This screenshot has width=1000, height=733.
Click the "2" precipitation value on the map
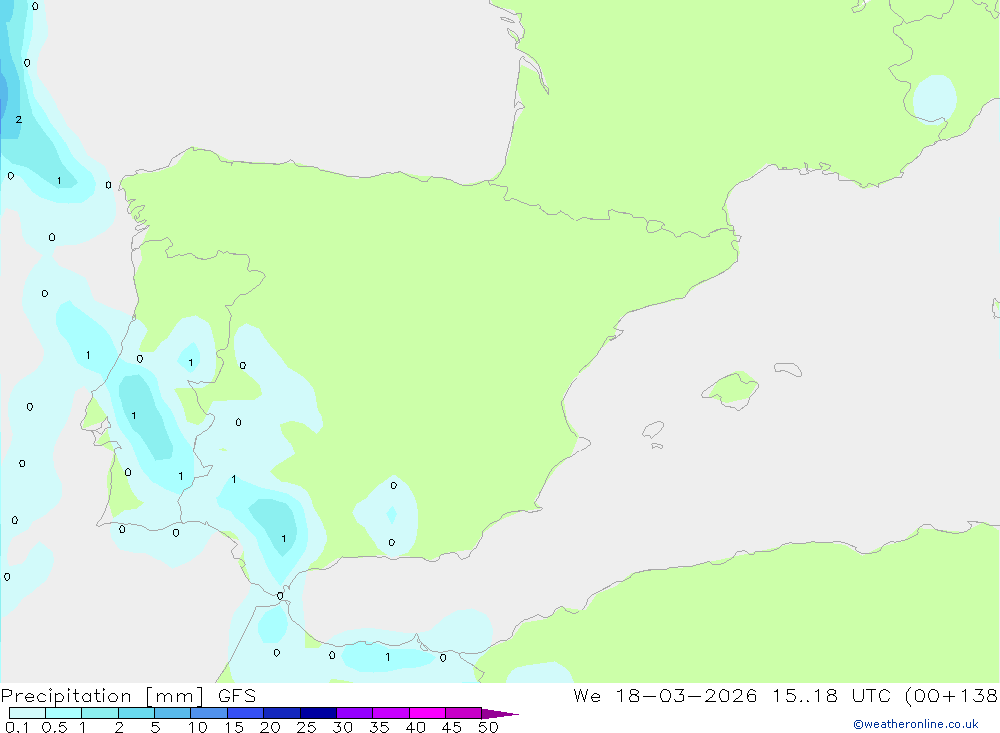(18, 119)
